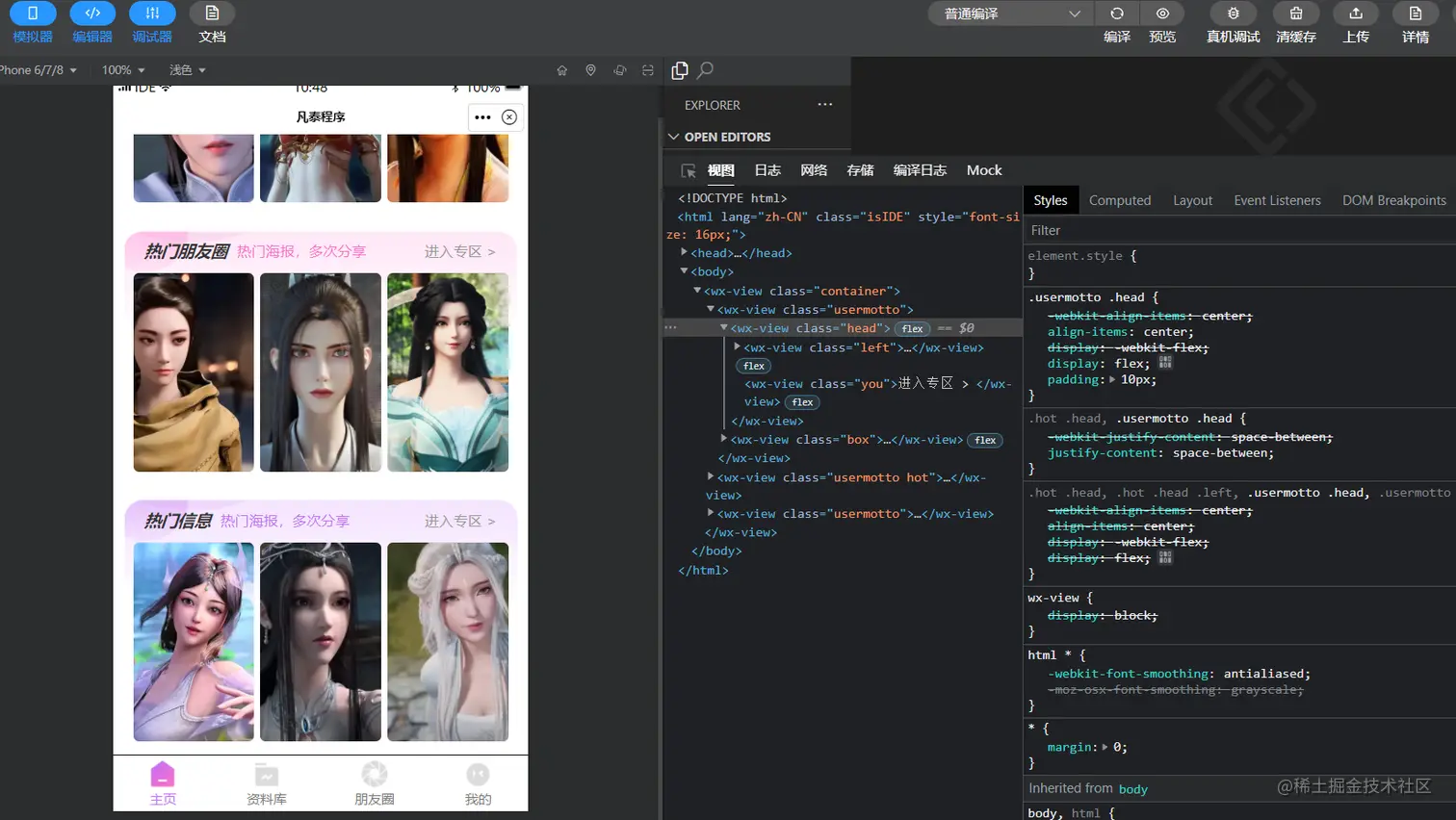Open the 详情 details icon
1456x820 pixels.
tap(1416, 13)
